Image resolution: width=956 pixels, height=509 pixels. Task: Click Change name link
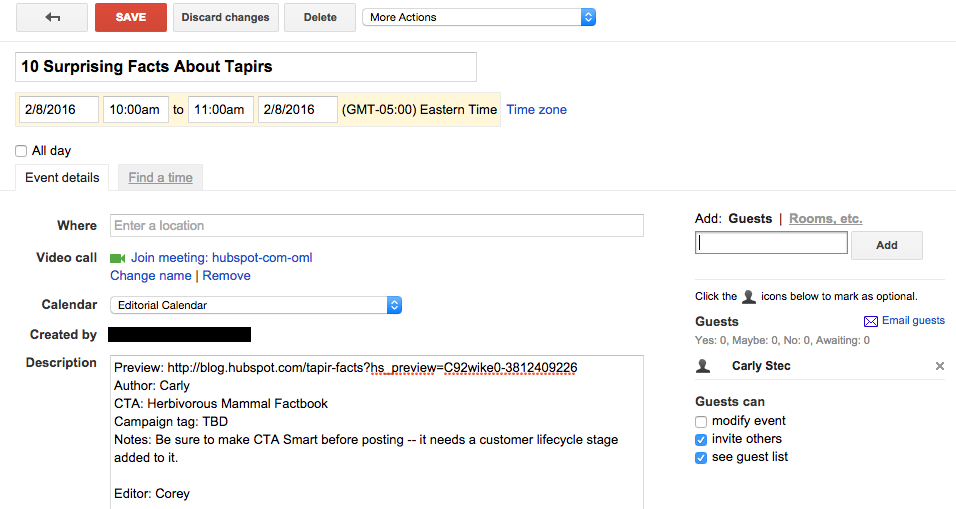click(151, 276)
